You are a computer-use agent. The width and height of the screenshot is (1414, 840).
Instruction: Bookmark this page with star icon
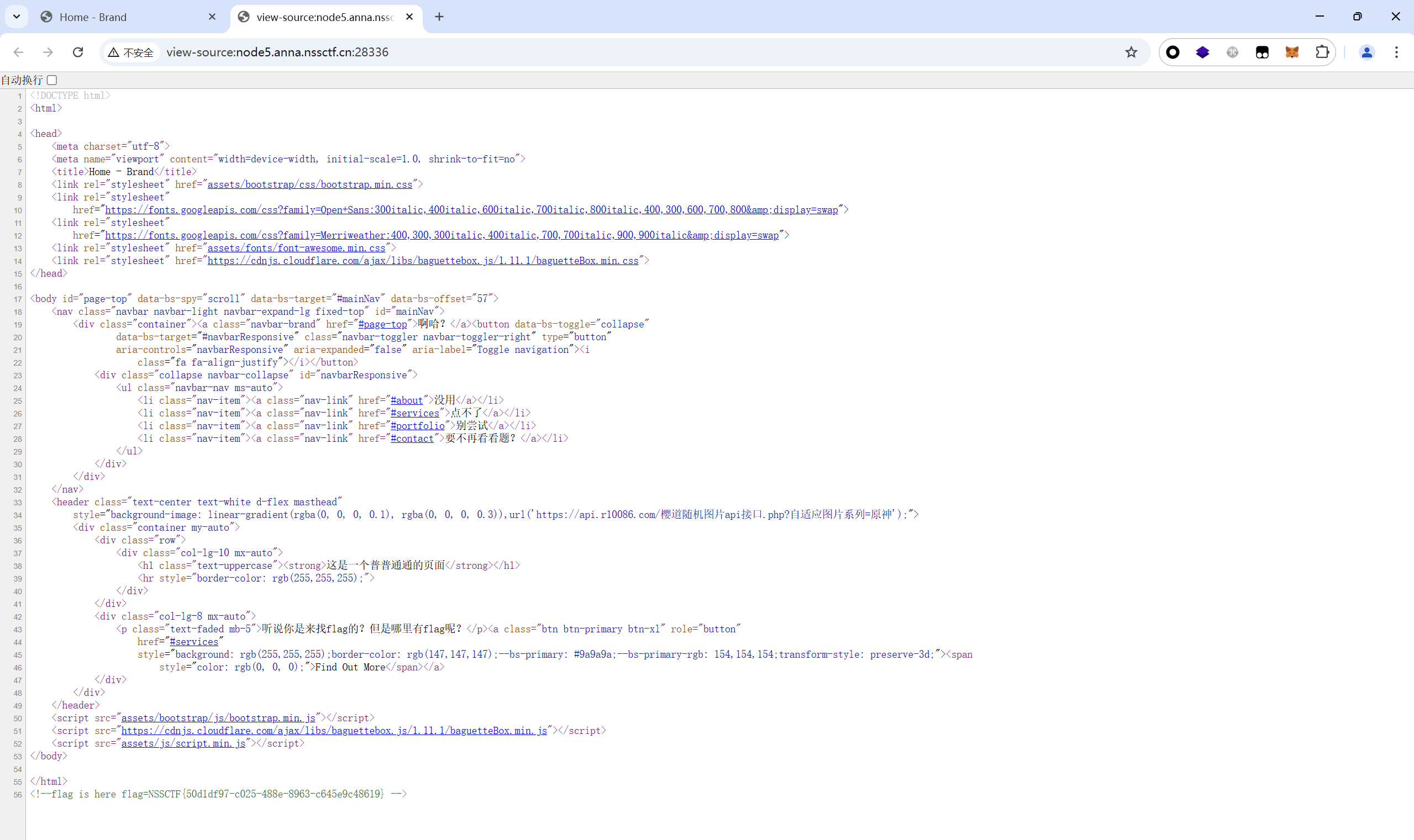pos(1131,52)
